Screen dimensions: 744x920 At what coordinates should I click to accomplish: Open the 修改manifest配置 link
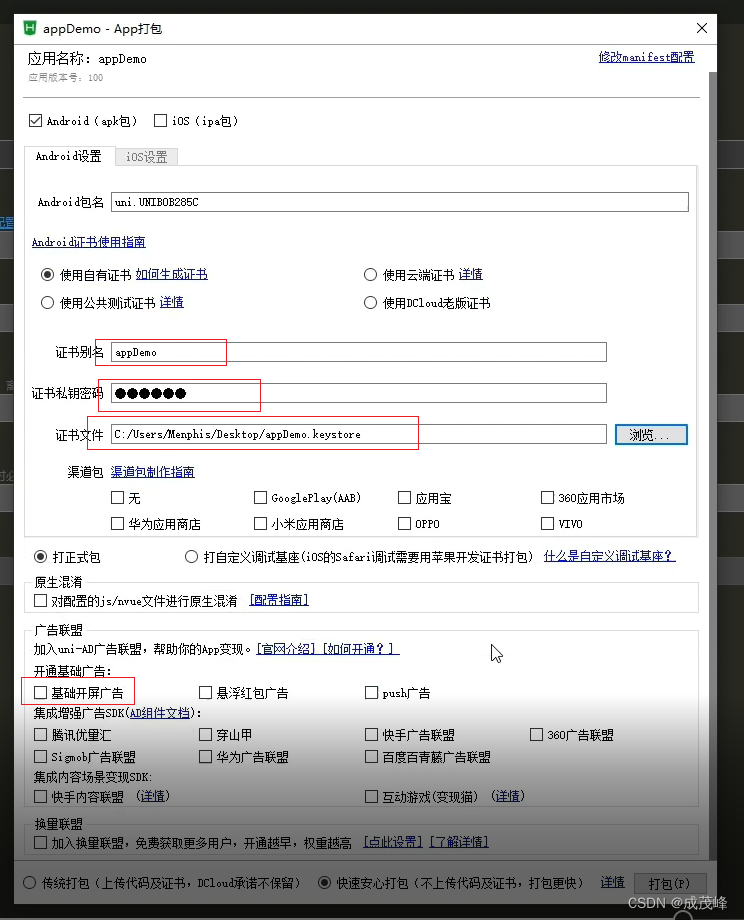tap(647, 57)
